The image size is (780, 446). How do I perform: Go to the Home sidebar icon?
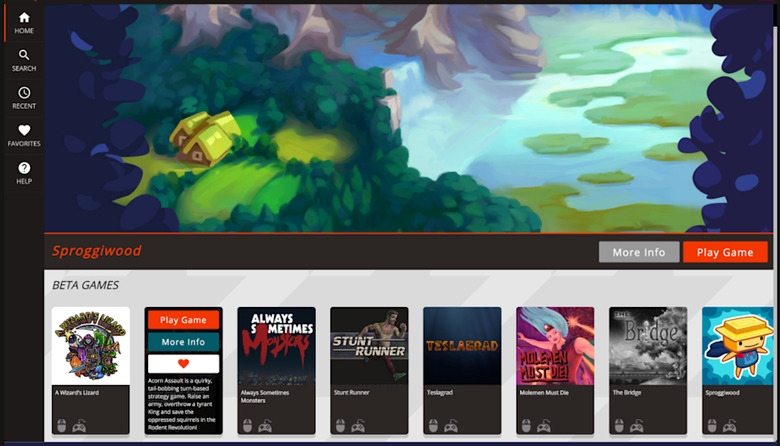tap(24, 22)
